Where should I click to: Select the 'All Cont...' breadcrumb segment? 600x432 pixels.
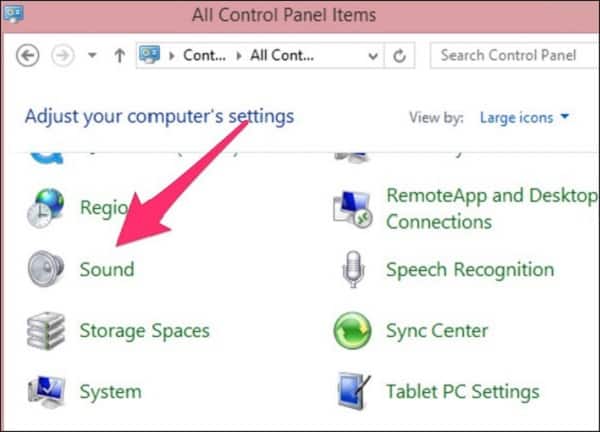(x=282, y=56)
